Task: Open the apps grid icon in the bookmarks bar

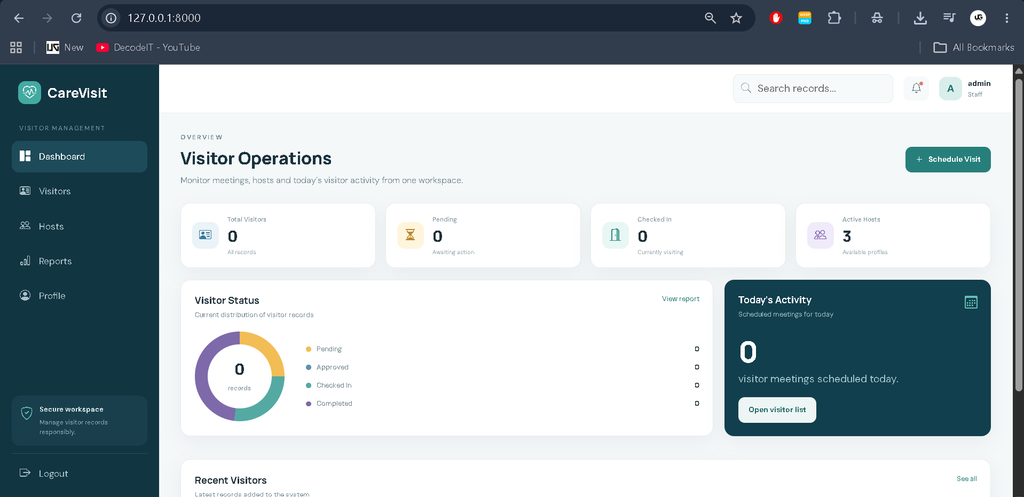Action: coord(16,47)
